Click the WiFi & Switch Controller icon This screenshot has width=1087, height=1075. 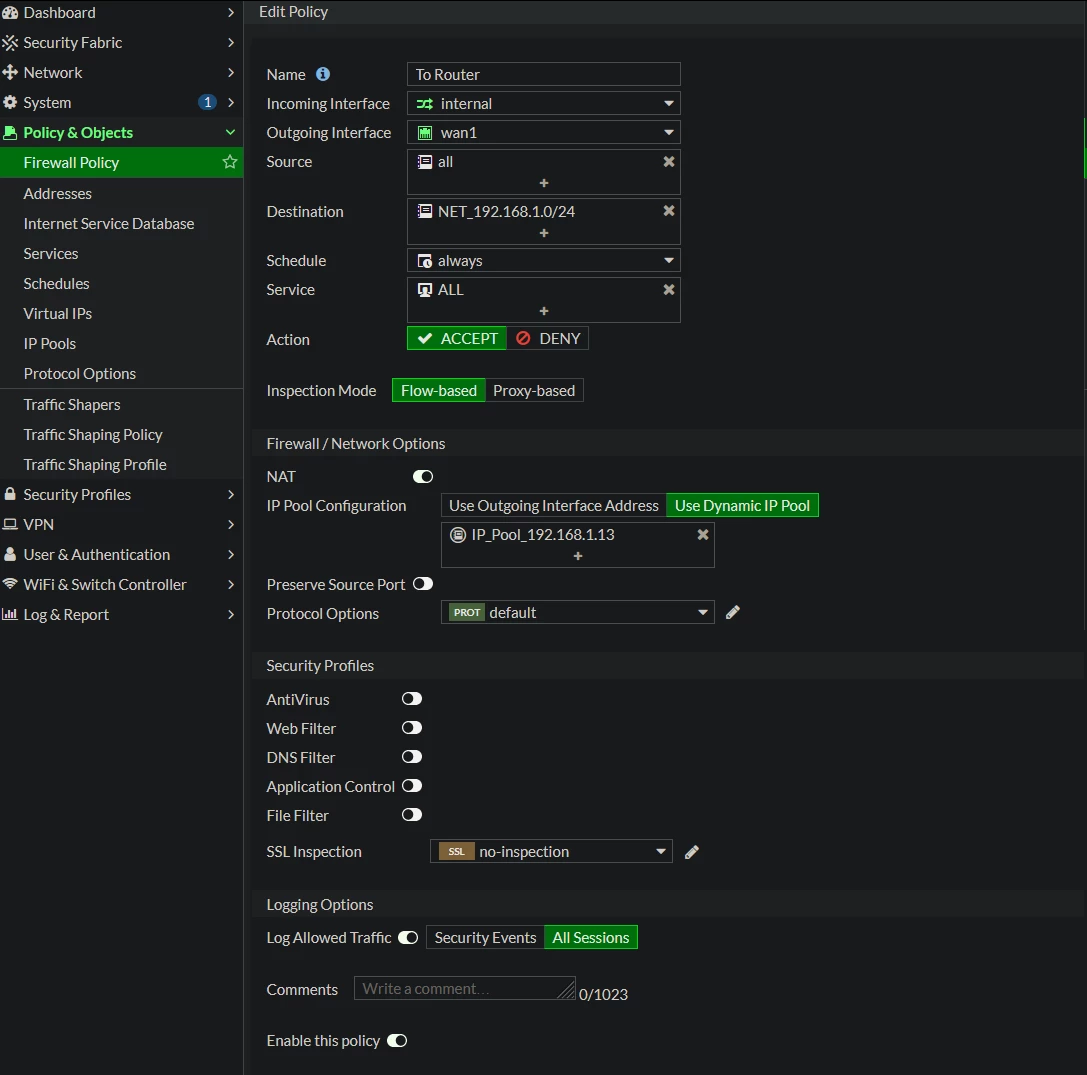[10, 584]
